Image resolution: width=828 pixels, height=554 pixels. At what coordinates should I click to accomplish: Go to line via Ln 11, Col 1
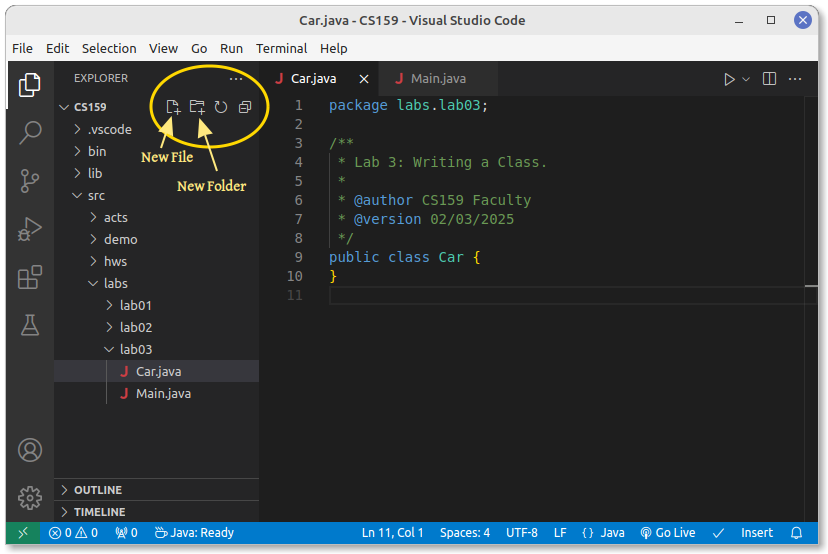coord(392,533)
